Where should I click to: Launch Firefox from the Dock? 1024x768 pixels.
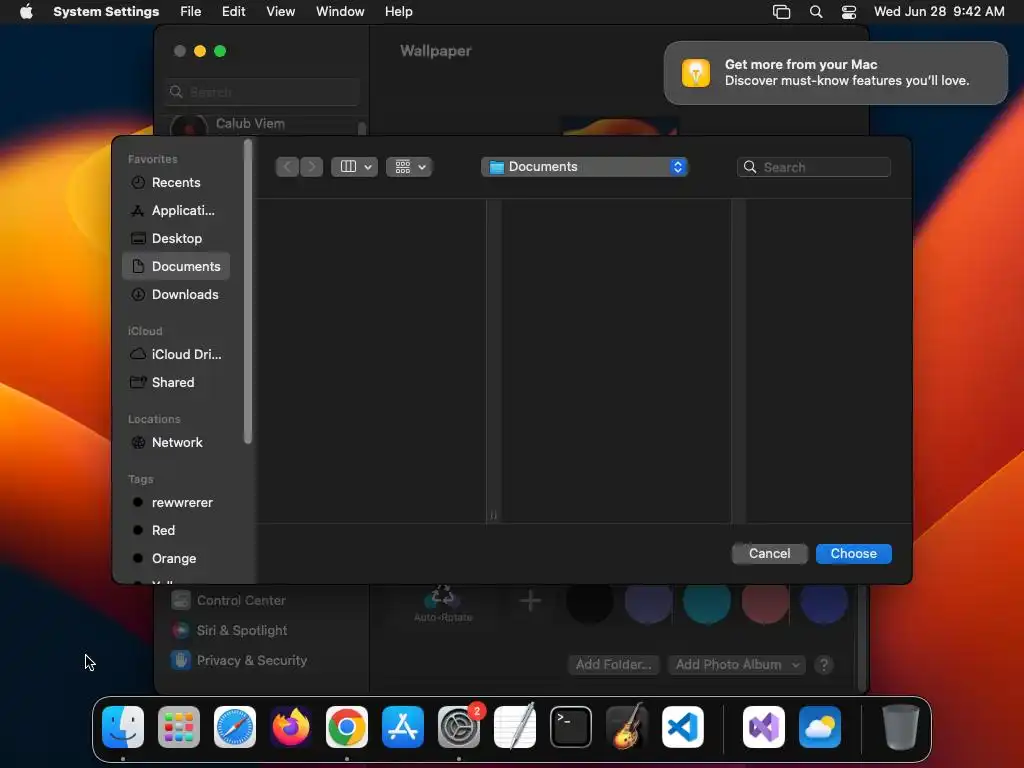(291, 727)
